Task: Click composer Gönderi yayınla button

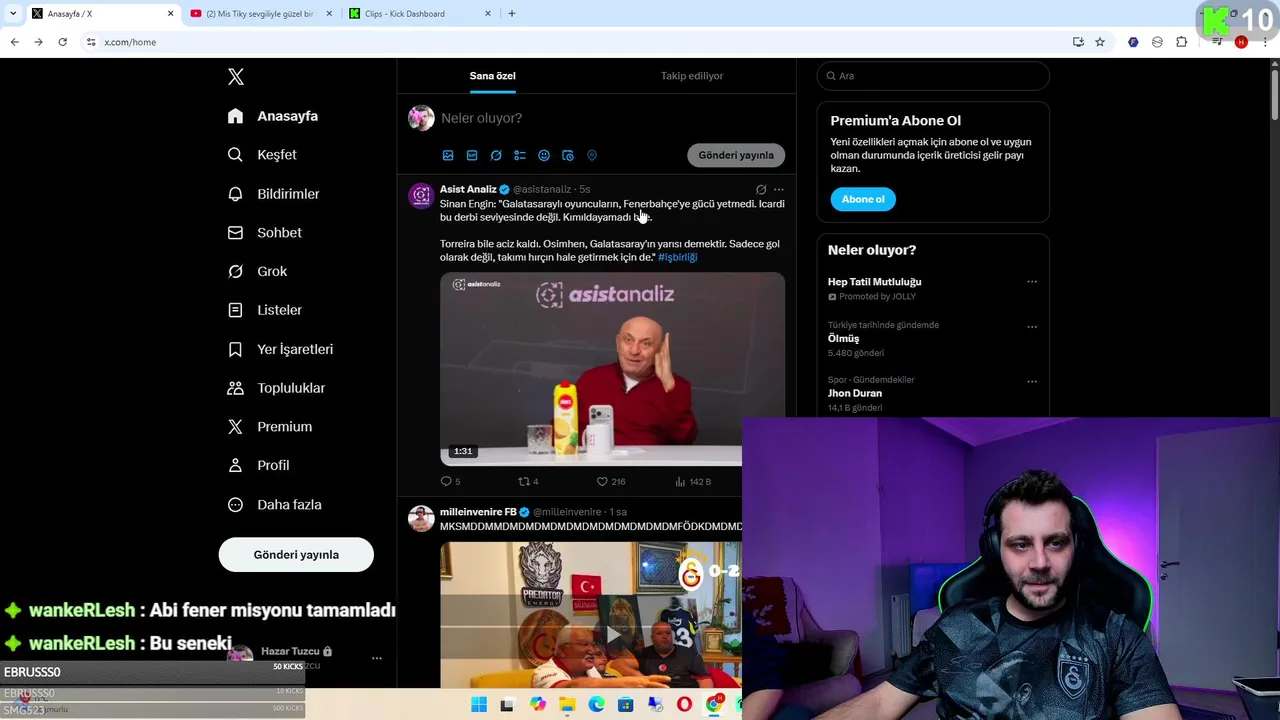Action: coord(736,155)
